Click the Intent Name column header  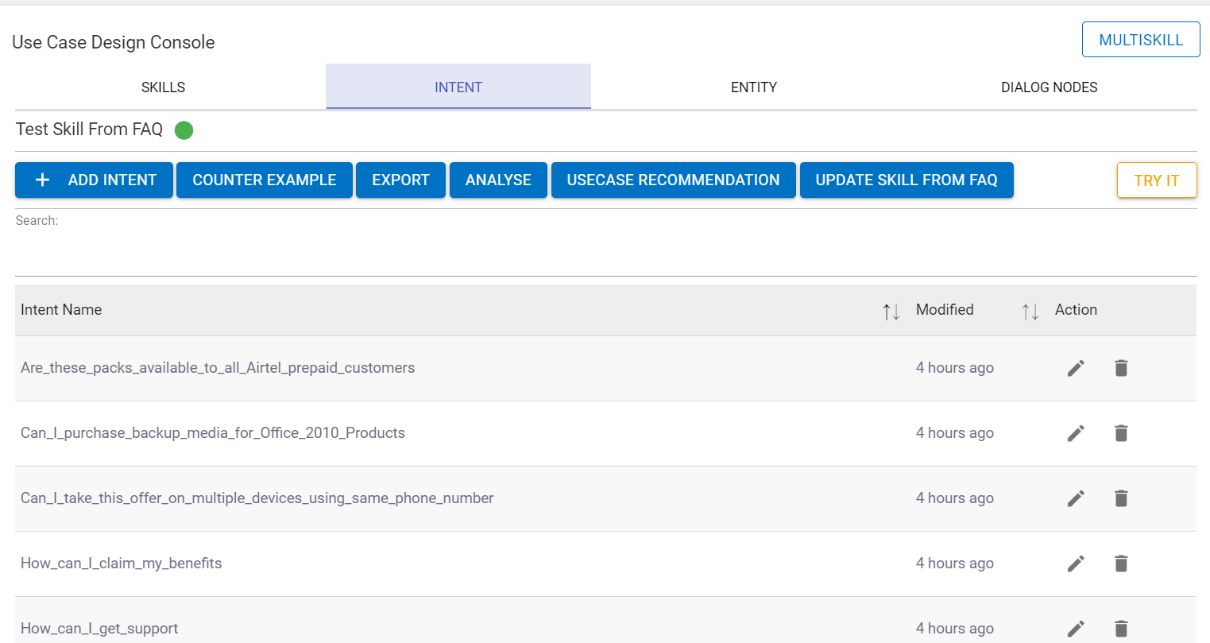[x=61, y=310]
